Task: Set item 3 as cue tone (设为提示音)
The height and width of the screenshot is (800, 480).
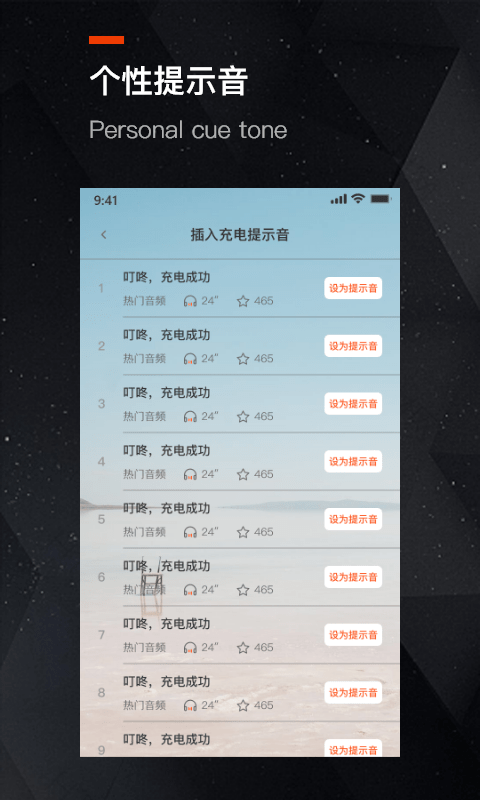Action: [x=353, y=404]
